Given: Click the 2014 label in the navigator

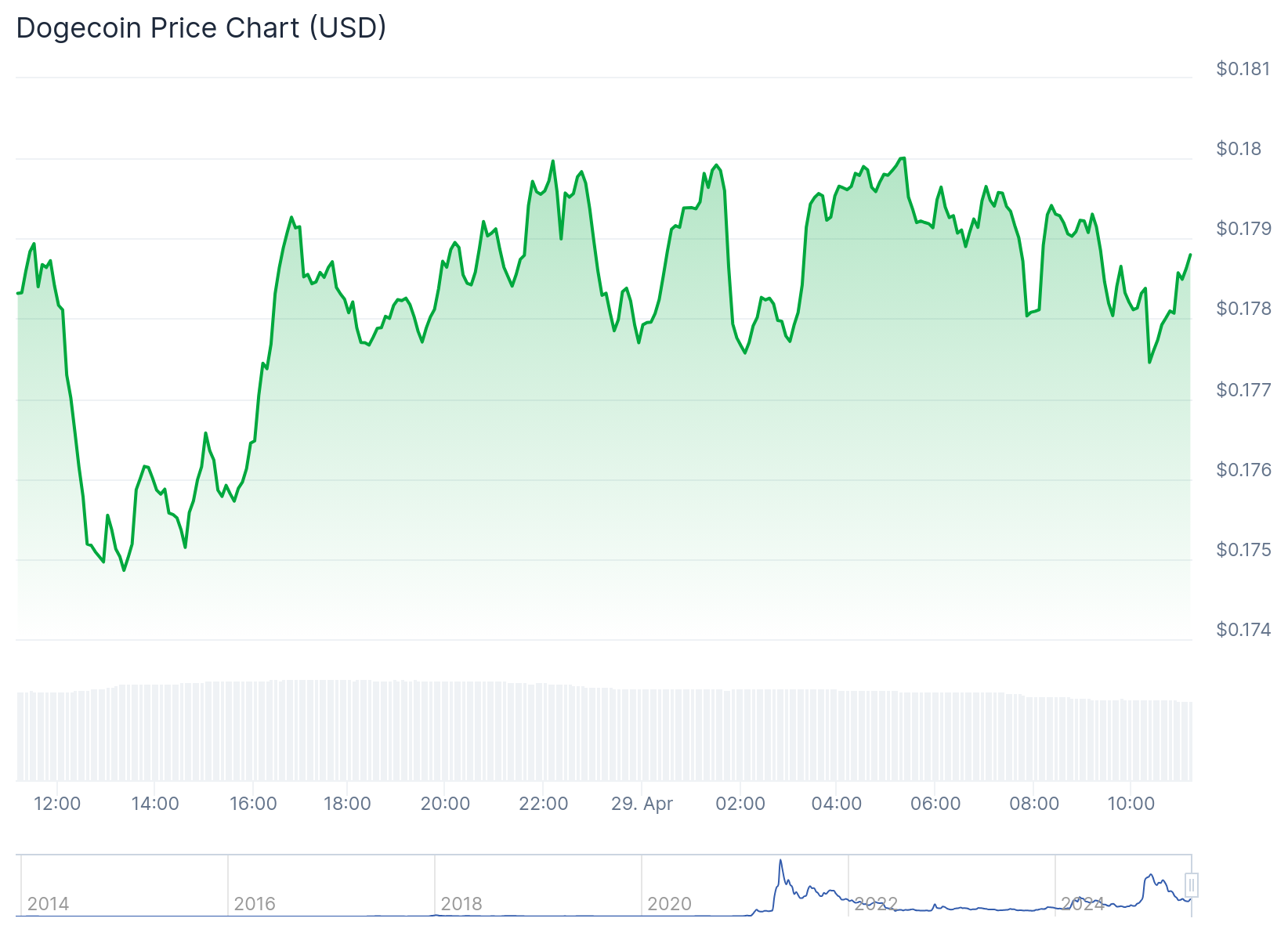Looking at the screenshot, I should [48, 904].
